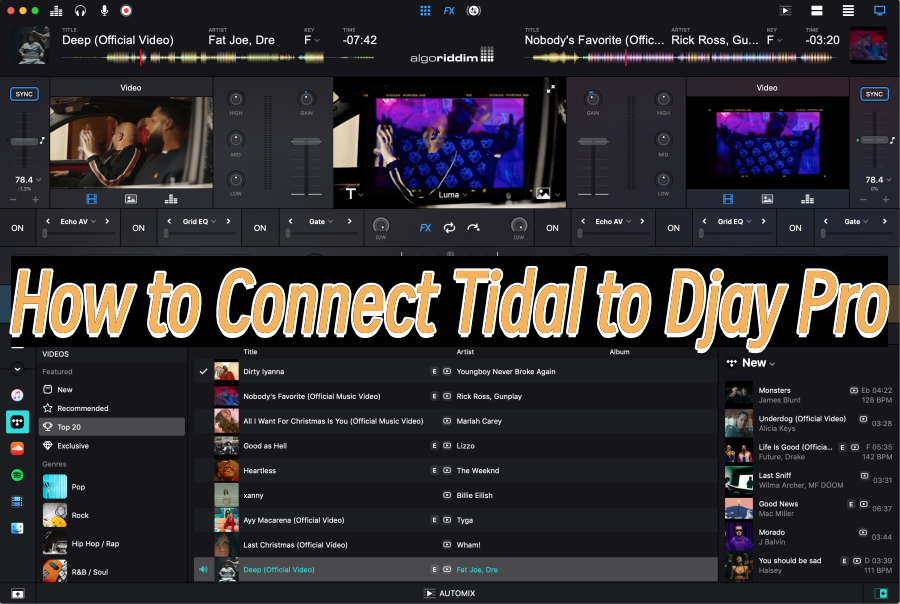
Task: Select Exclusive in the sidebar
Action: (x=112, y=446)
